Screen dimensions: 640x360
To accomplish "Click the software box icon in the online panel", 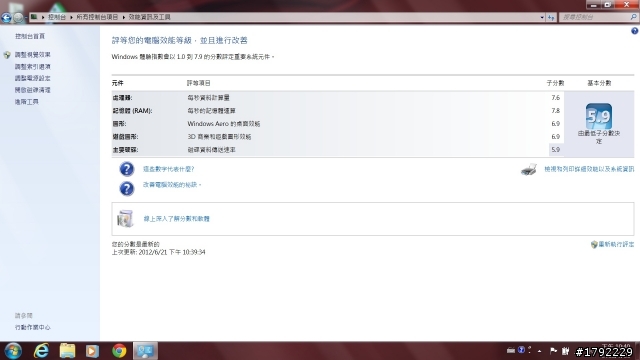I will [125, 219].
